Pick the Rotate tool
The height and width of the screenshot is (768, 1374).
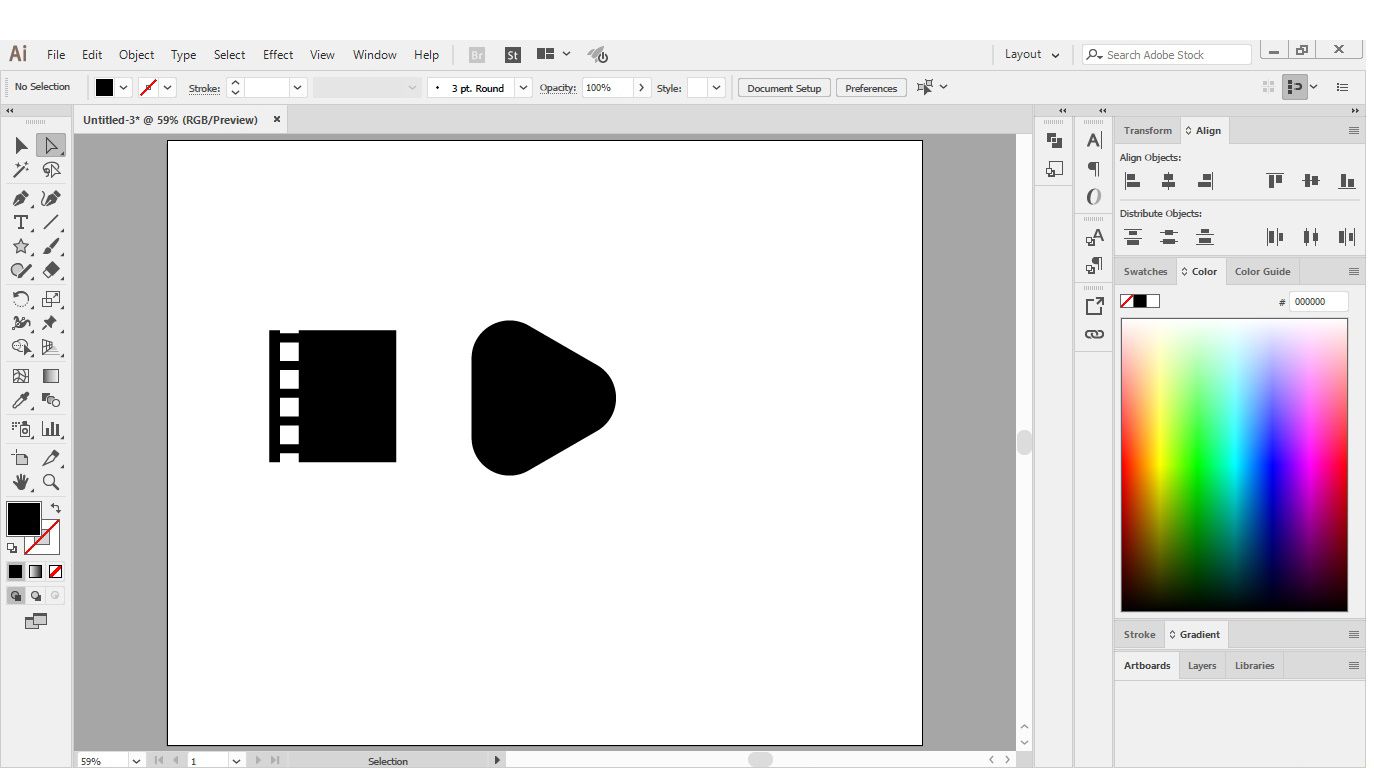[x=21, y=298]
